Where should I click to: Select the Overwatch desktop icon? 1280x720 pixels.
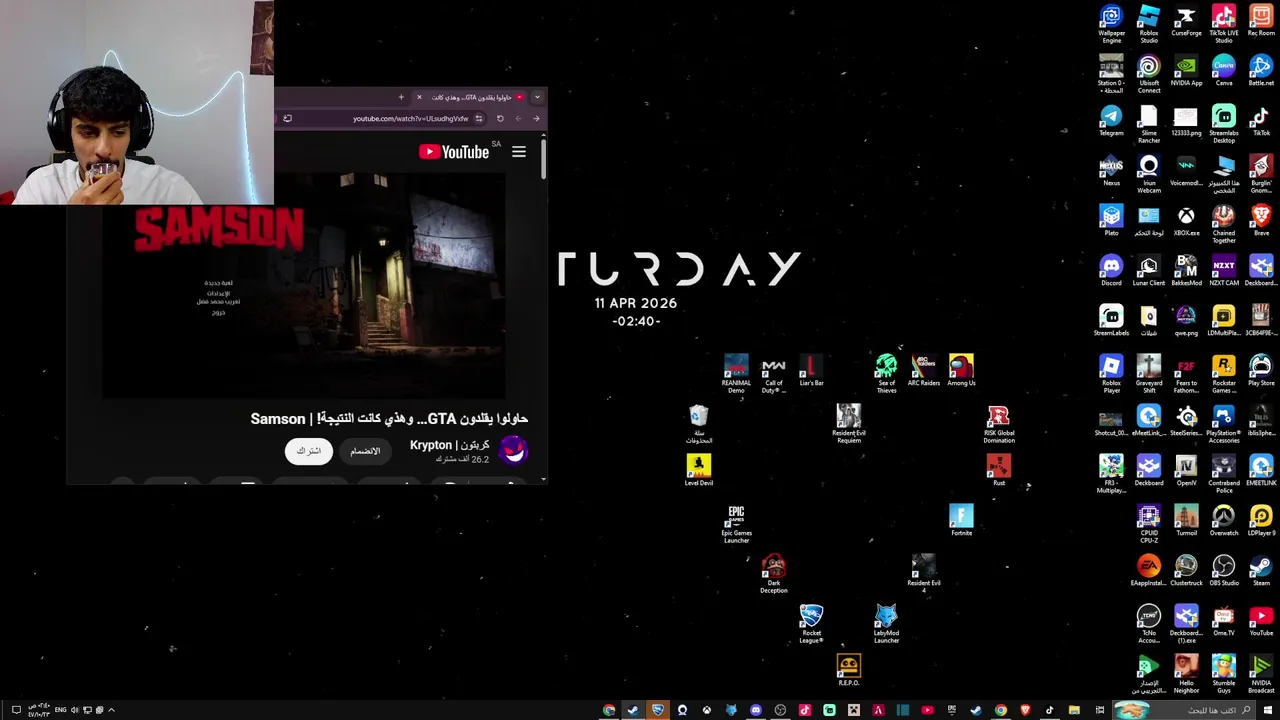click(x=1224, y=522)
